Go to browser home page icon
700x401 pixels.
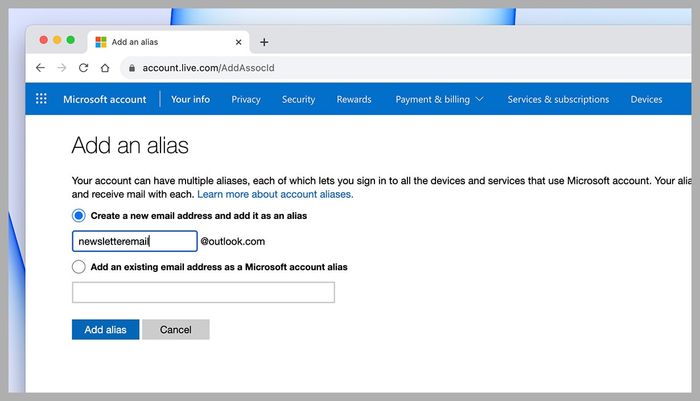(x=105, y=68)
